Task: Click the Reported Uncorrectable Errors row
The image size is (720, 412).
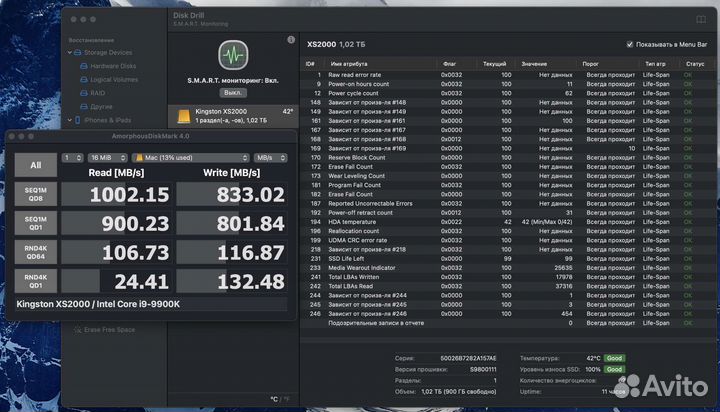Action: point(507,203)
